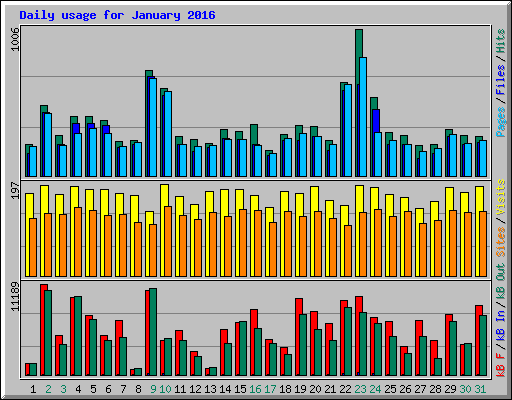
Task: Click the cyan Pages bar for day 9
Action: [153, 127]
